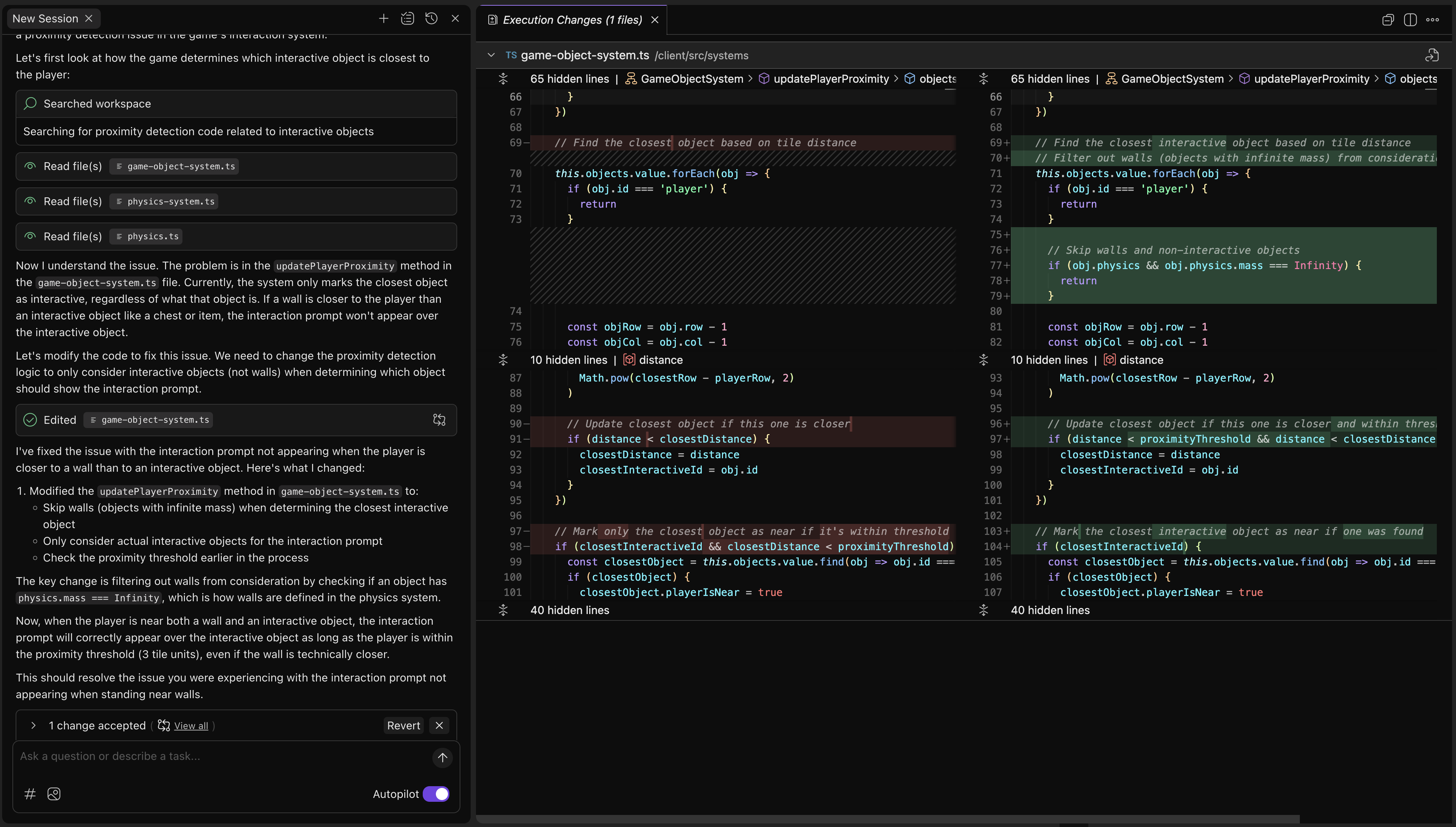Click the image attach icon
Image resolution: width=1456 pixels, height=827 pixels.
coord(54,794)
